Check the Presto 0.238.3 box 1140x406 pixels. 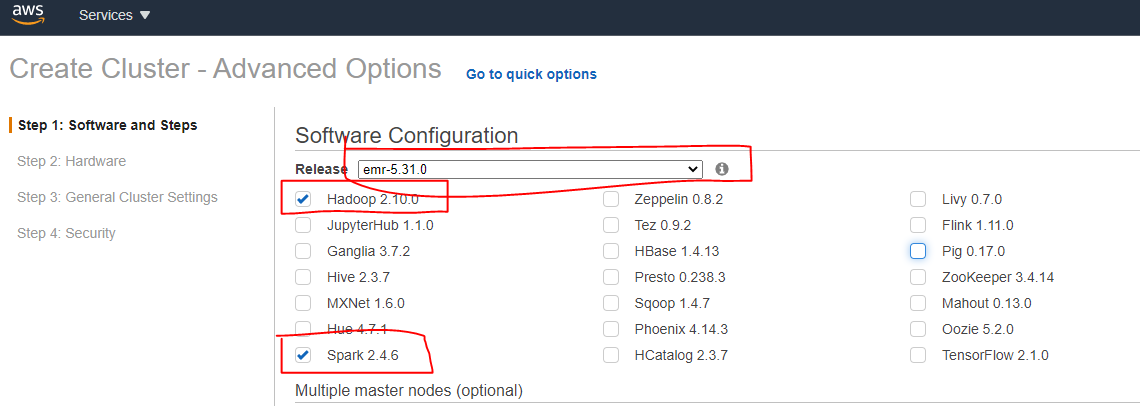click(x=611, y=277)
